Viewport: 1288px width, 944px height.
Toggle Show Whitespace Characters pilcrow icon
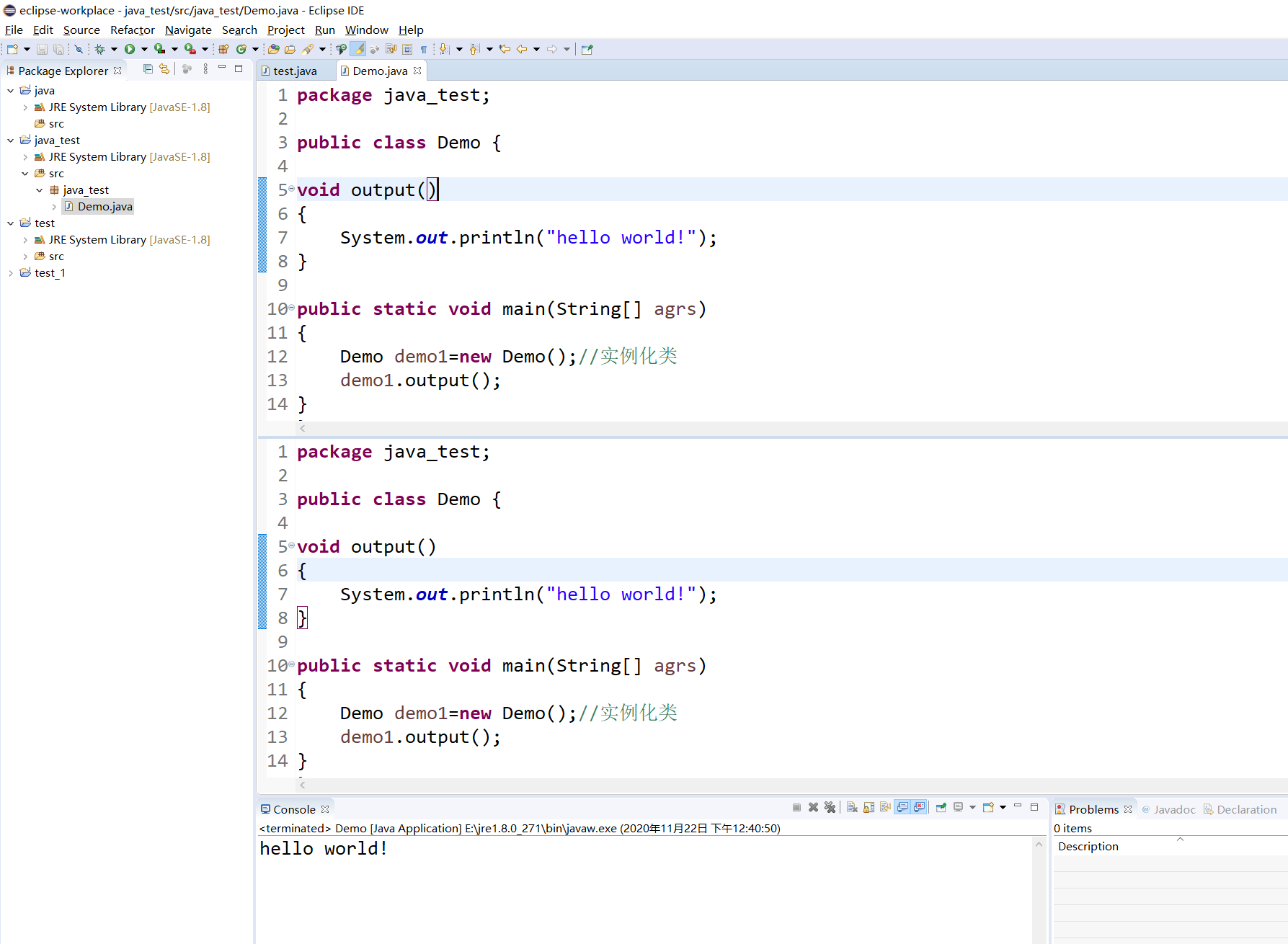[x=424, y=49]
